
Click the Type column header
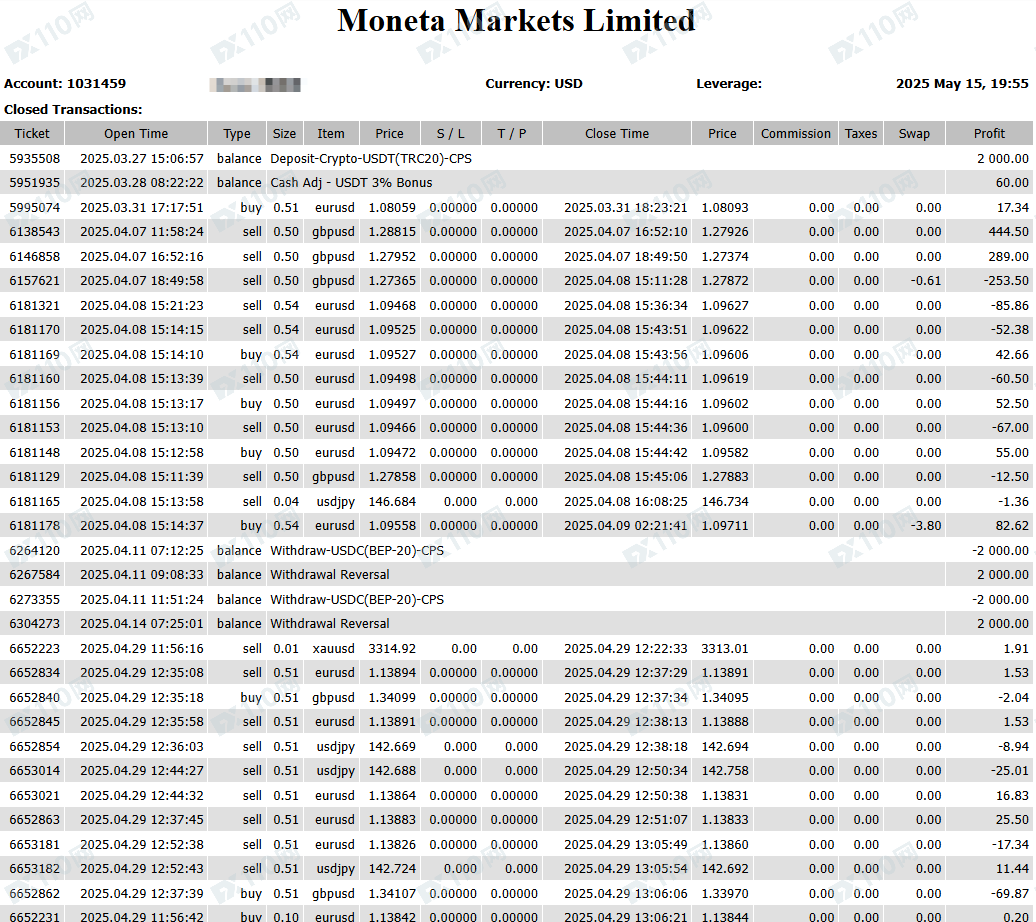237,134
